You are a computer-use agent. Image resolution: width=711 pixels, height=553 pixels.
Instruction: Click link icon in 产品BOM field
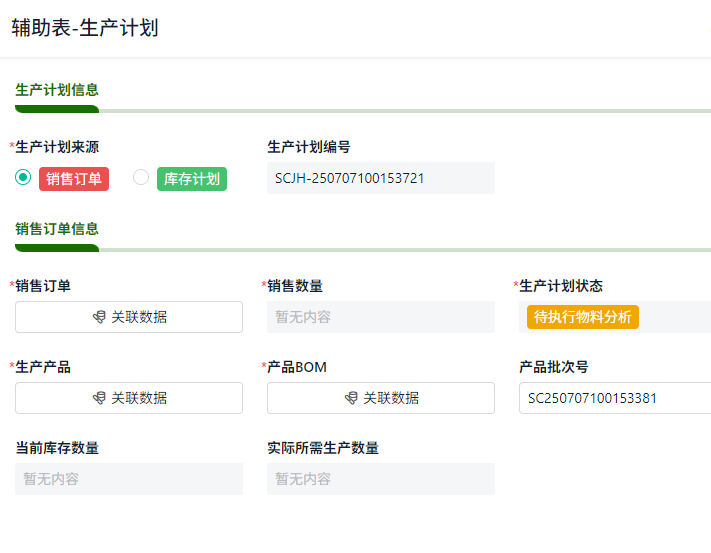point(350,398)
